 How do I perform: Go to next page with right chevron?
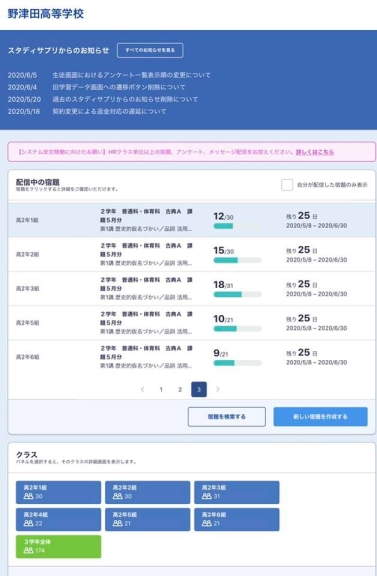coord(218,389)
